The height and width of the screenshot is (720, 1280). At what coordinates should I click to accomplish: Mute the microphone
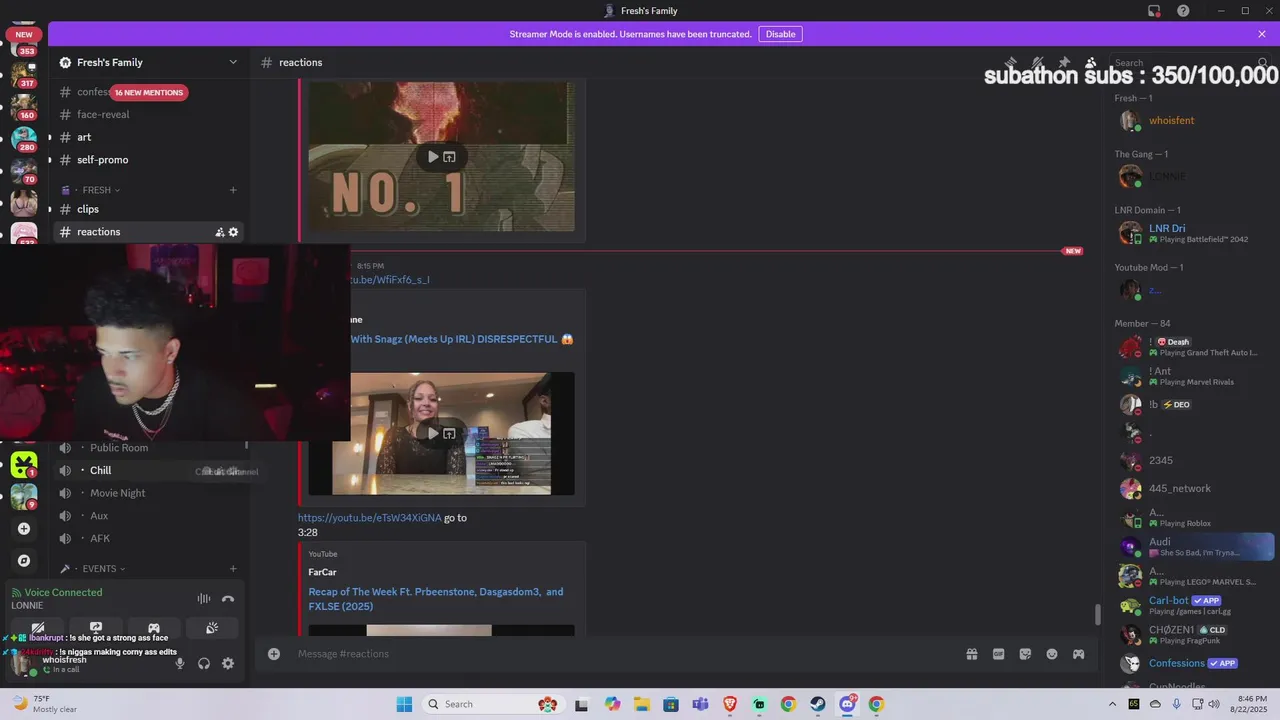(x=180, y=663)
